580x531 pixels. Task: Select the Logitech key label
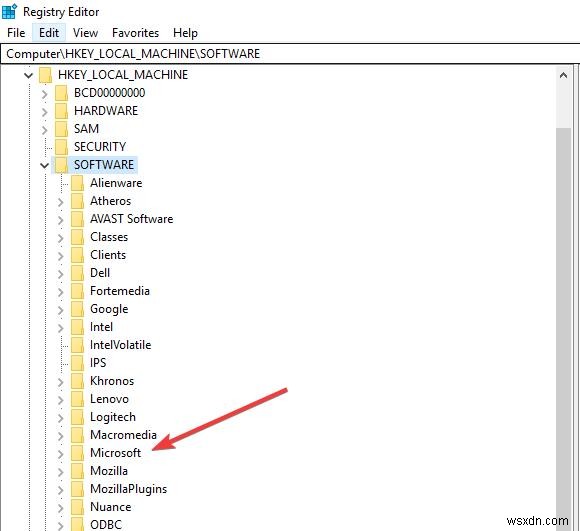pyautogui.click(x=113, y=417)
